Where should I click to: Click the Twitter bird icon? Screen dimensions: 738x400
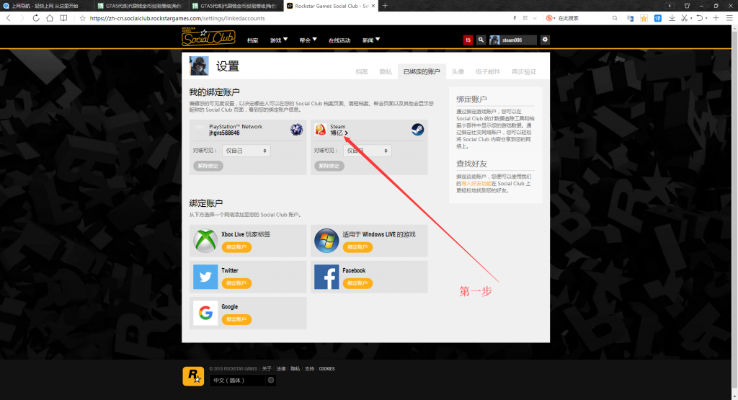click(206, 277)
